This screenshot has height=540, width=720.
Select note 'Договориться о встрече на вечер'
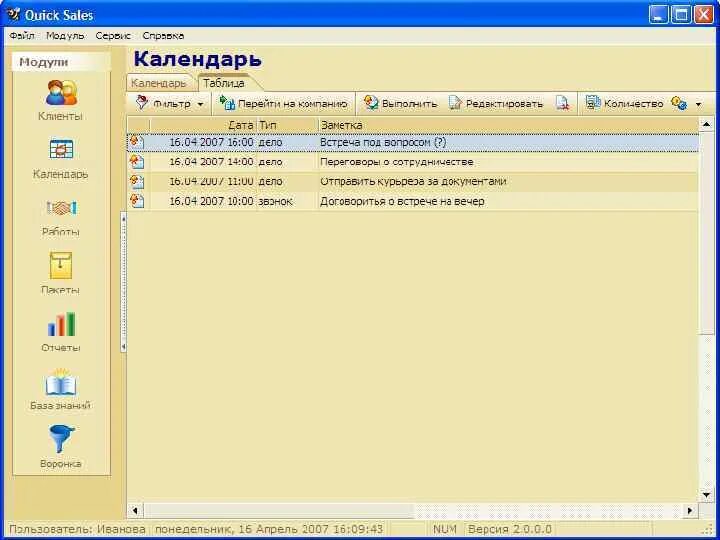(402, 201)
